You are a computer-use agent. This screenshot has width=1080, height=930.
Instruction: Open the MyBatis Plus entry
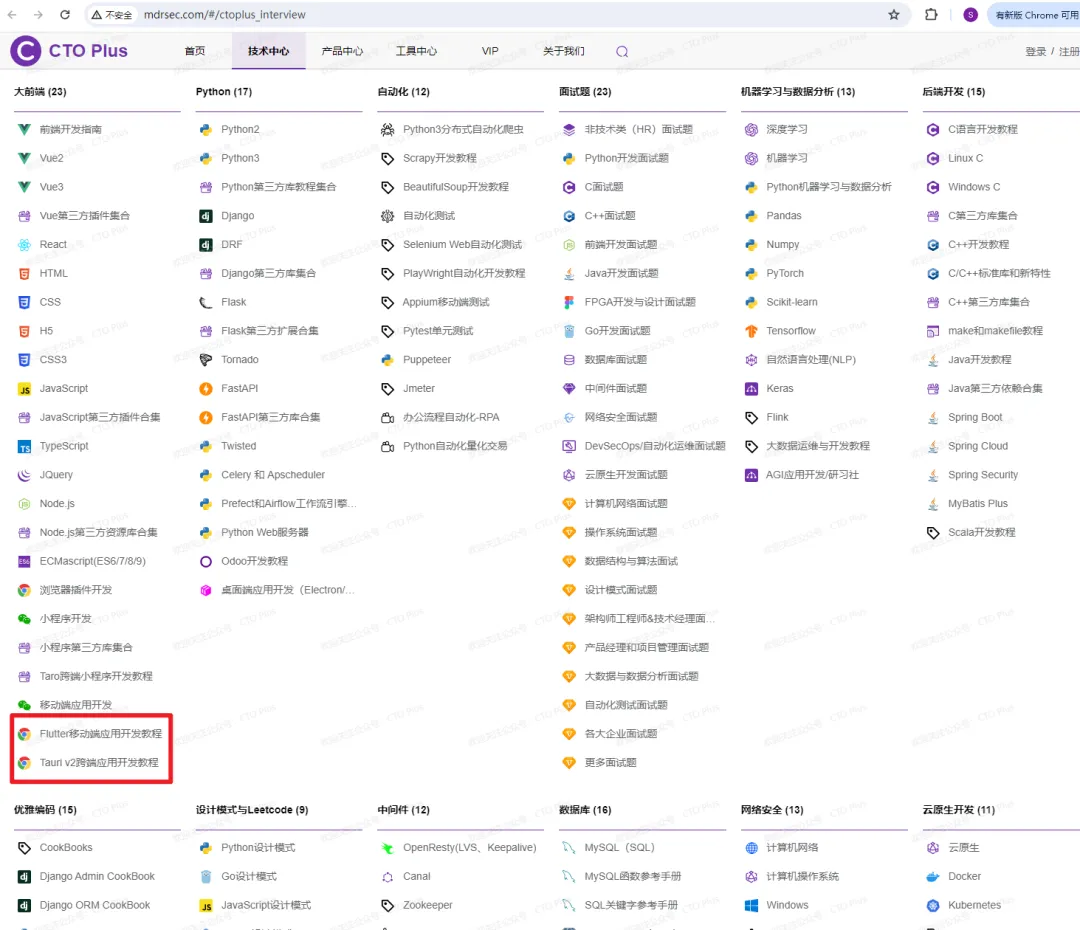coord(977,504)
